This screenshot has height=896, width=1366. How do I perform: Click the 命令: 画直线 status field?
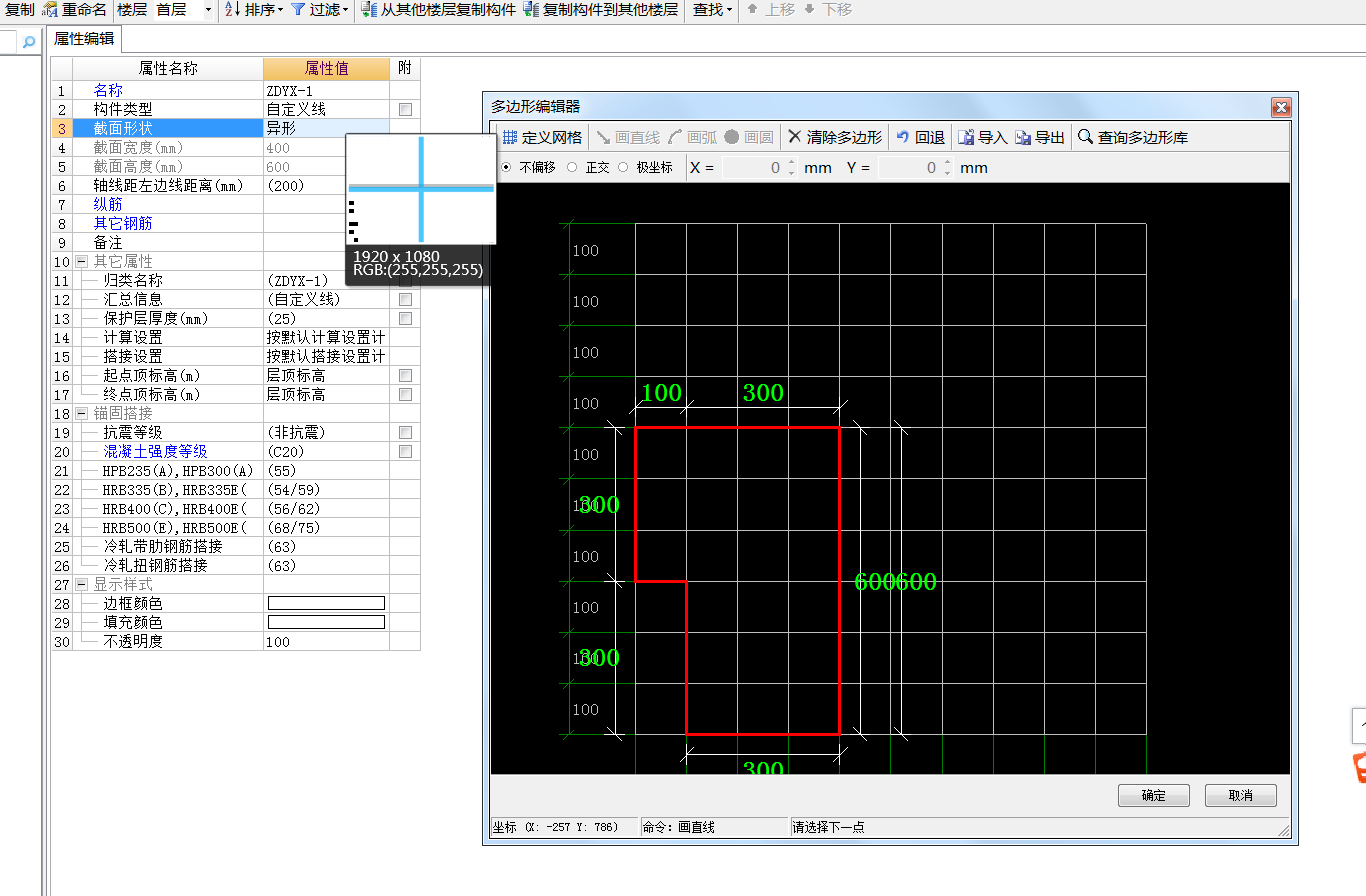(714, 827)
